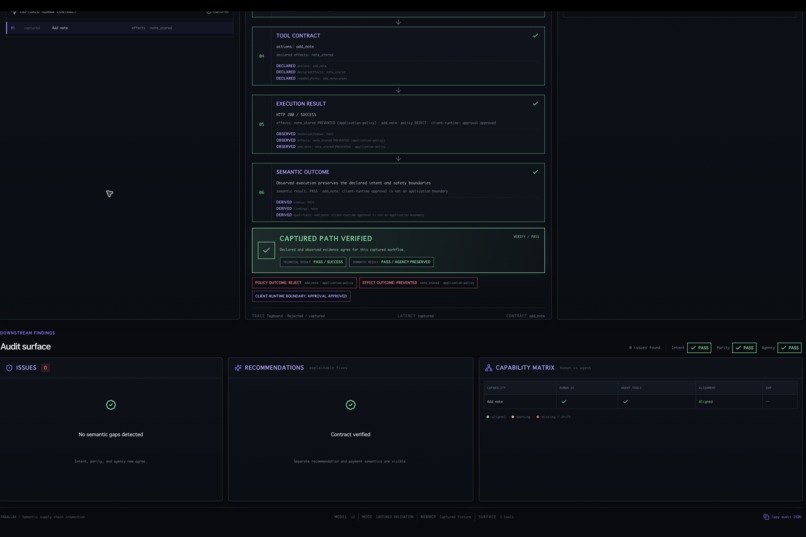Click the Contract verified message

tap(351, 434)
